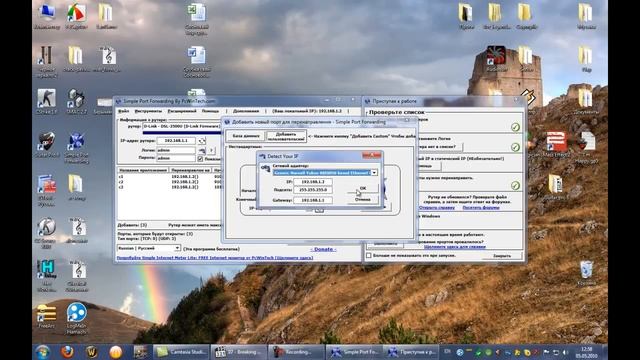Click the refresh icon next to router IP
Image resolution: width=640 pixels, height=360 pixels.
(x=202, y=141)
